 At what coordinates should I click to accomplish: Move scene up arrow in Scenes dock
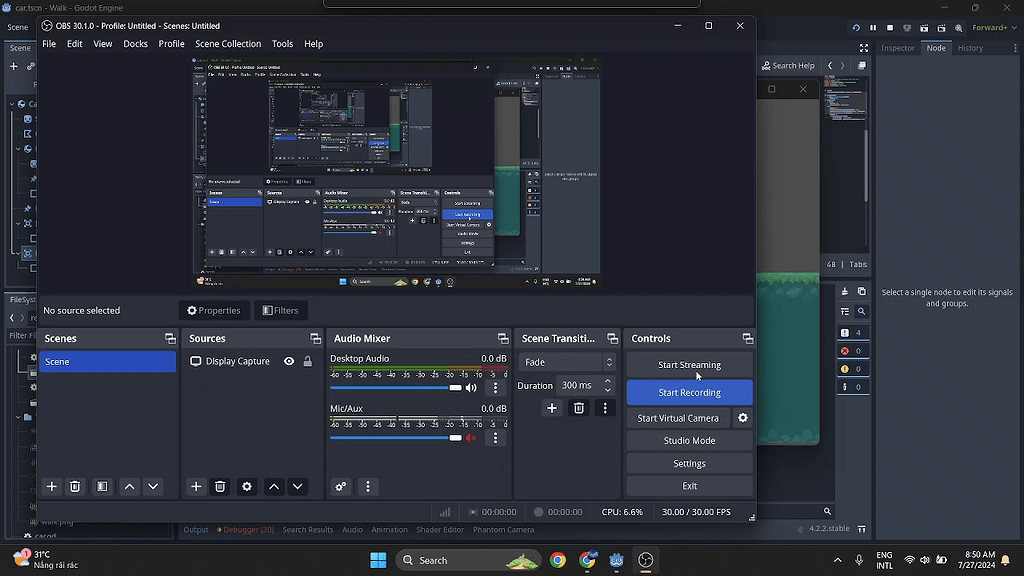tap(129, 487)
